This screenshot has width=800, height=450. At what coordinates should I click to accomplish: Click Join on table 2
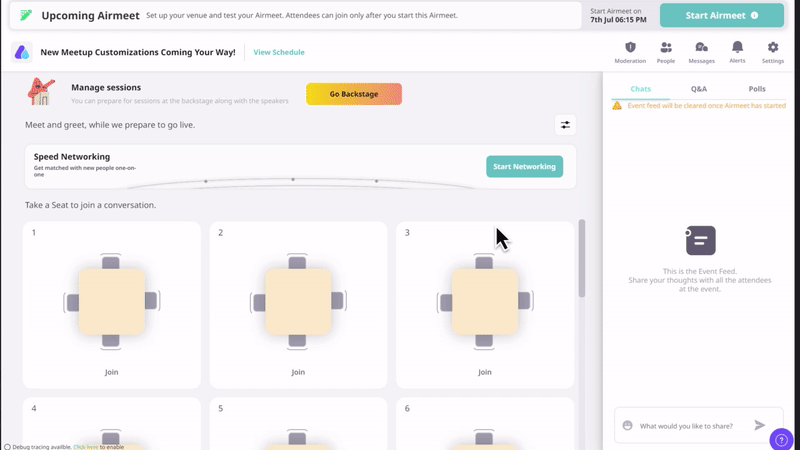(x=298, y=372)
